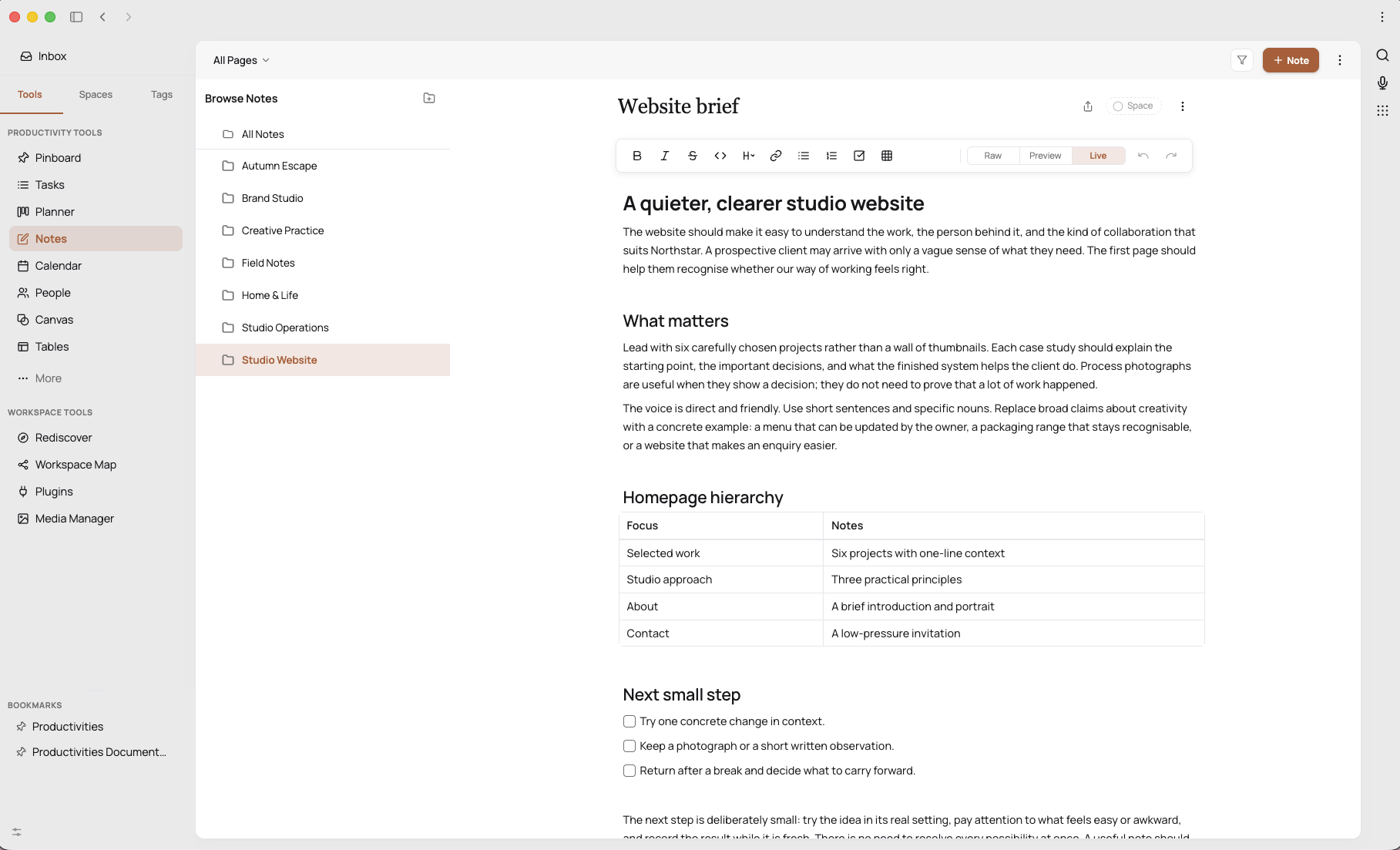This screenshot has width=1400, height=850.
Task: Activate the microphone icon
Action: 1382,83
